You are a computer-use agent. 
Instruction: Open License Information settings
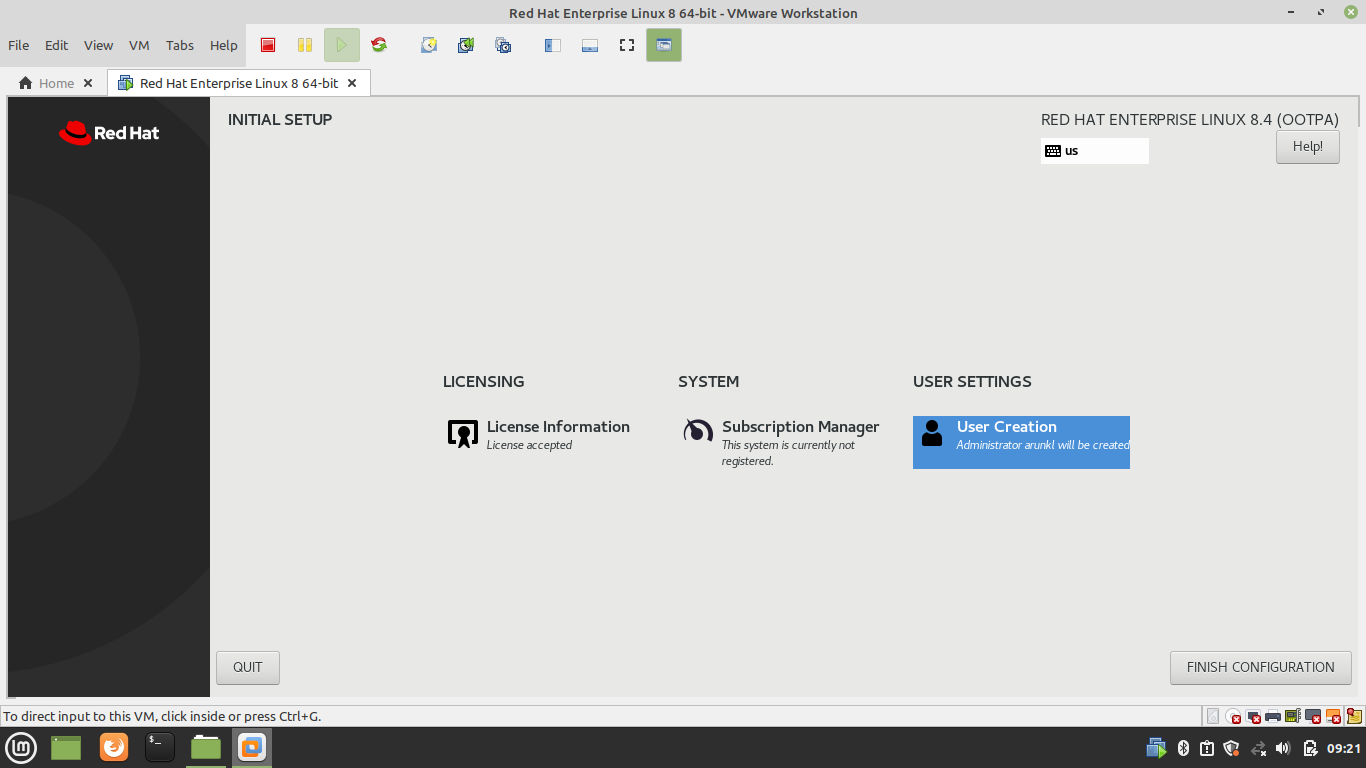(x=538, y=435)
